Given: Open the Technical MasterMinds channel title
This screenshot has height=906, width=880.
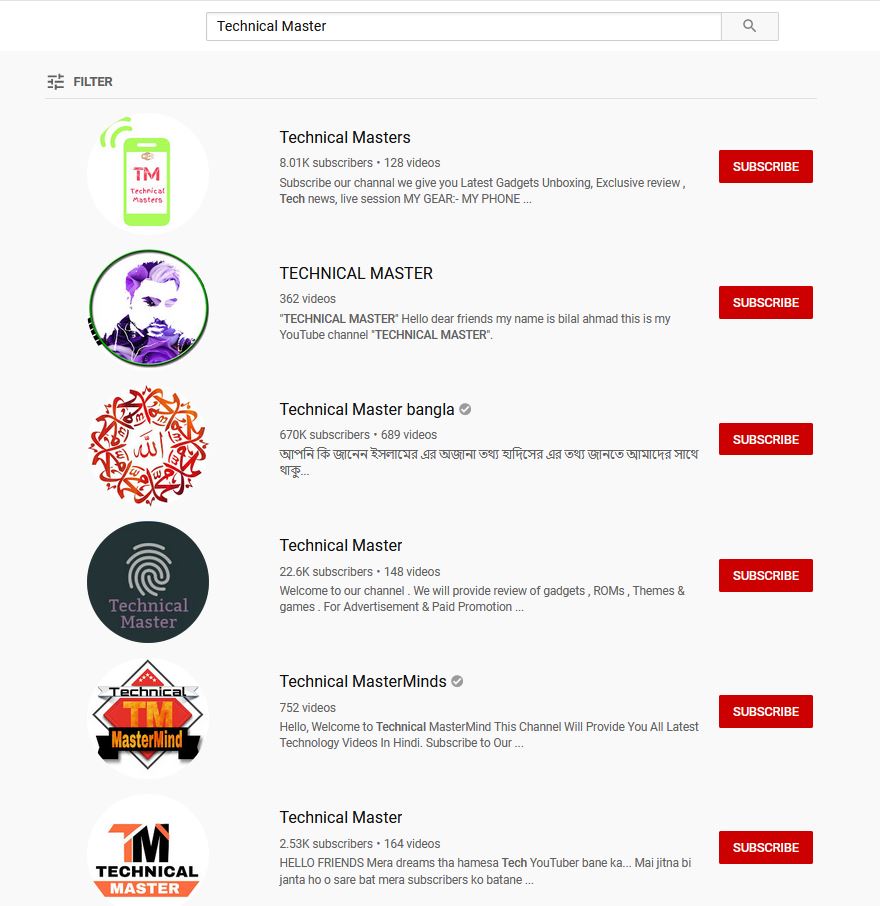Looking at the screenshot, I should 363,681.
